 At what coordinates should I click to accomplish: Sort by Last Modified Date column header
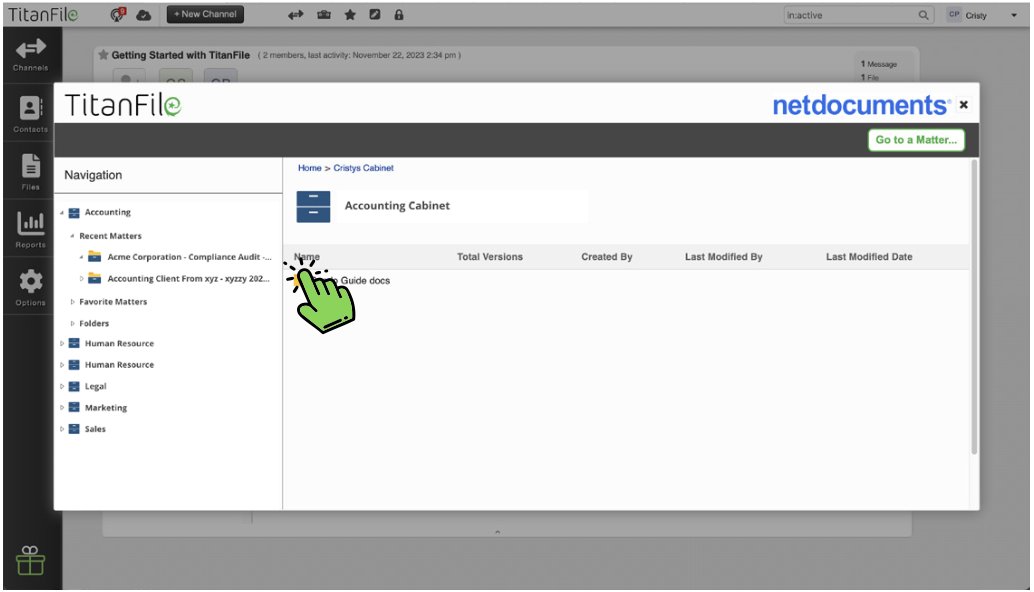click(x=869, y=257)
